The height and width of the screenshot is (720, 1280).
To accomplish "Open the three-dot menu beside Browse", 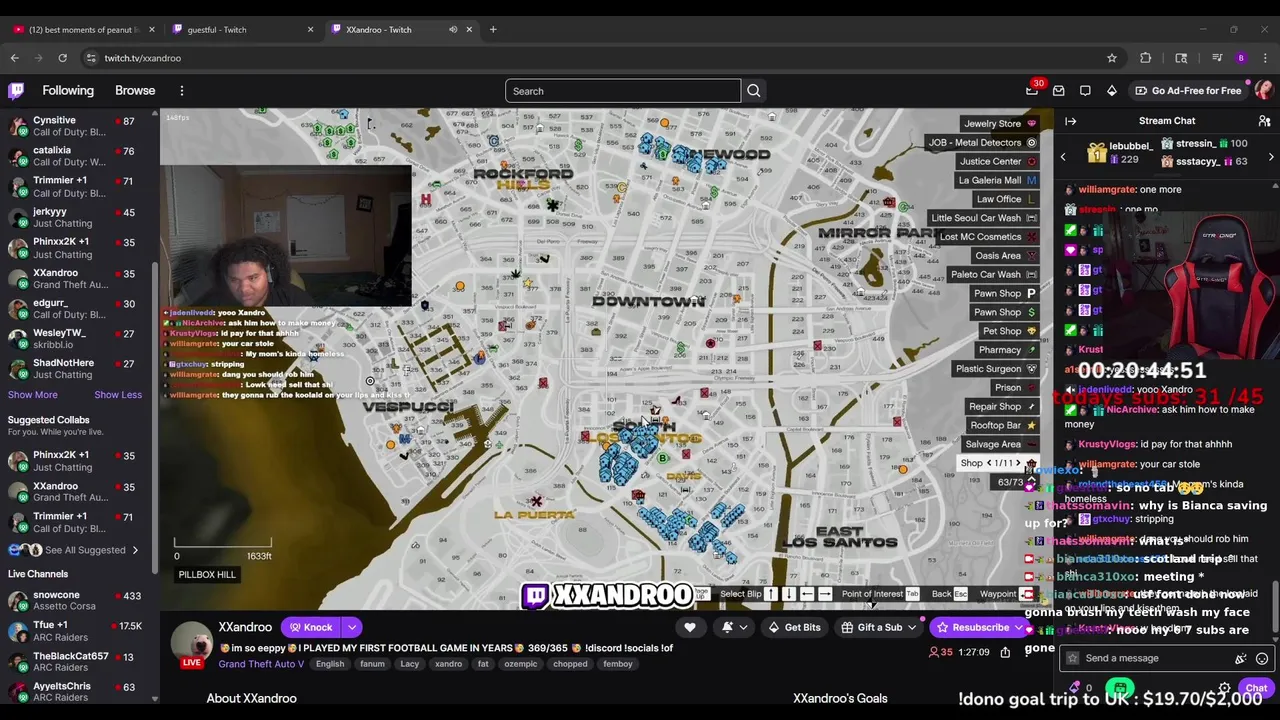I will (x=182, y=91).
